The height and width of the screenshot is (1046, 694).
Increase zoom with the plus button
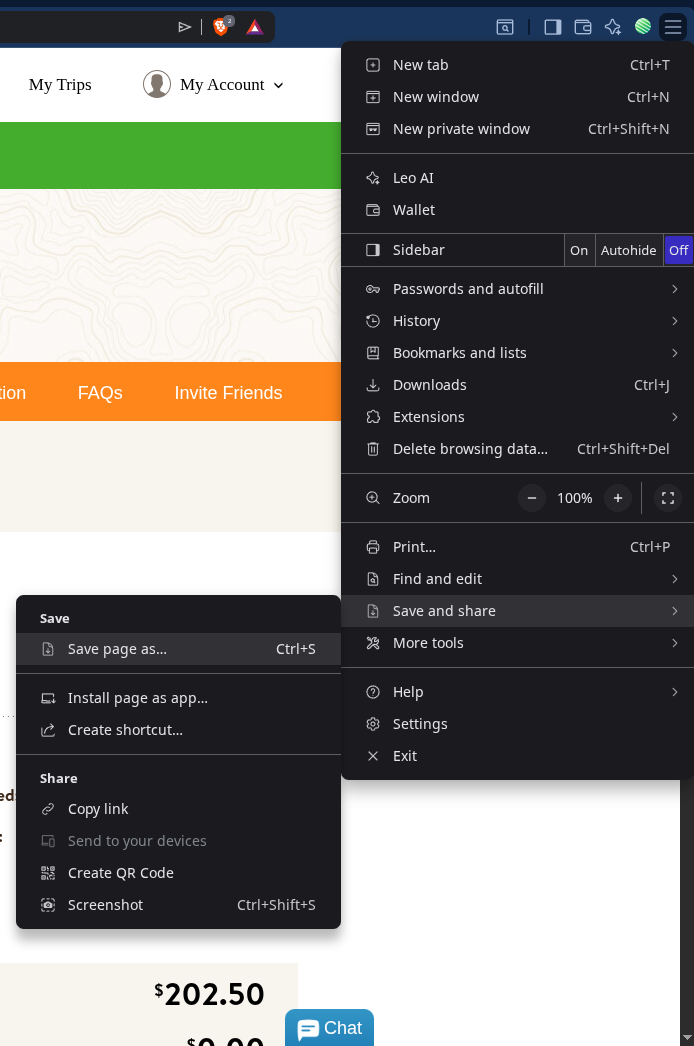tap(618, 498)
